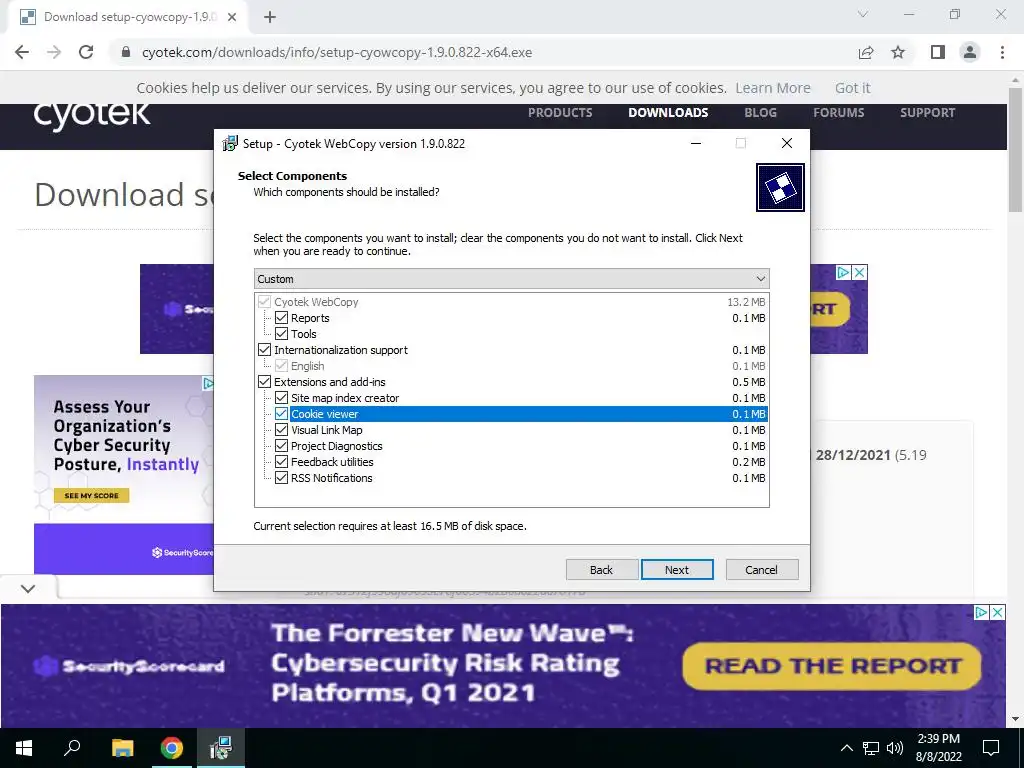Uncheck the Reports component
The image size is (1024, 768).
click(281, 318)
